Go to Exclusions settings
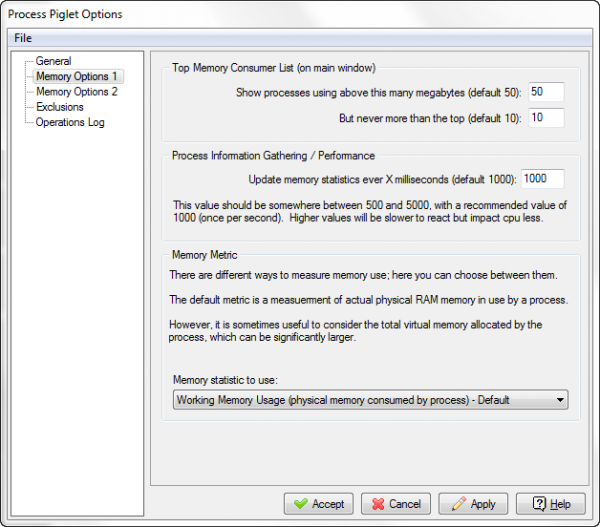This screenshot has width=600, height=527. click(x=60, y=107)
